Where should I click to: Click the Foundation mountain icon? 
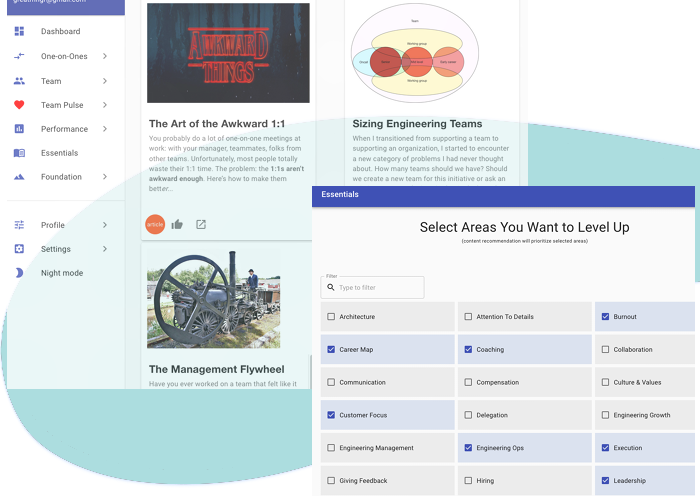click(19, 177)
